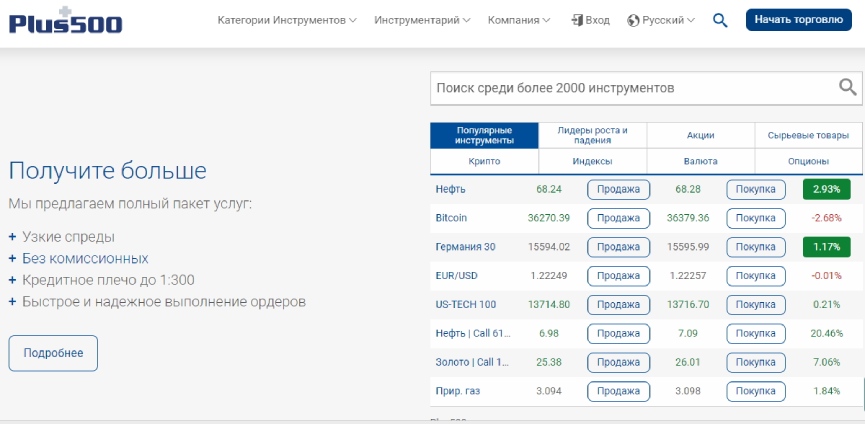Open the Инструментарий dropdown menu
This screenshot has width=865, height=424.
pos(423,20)
